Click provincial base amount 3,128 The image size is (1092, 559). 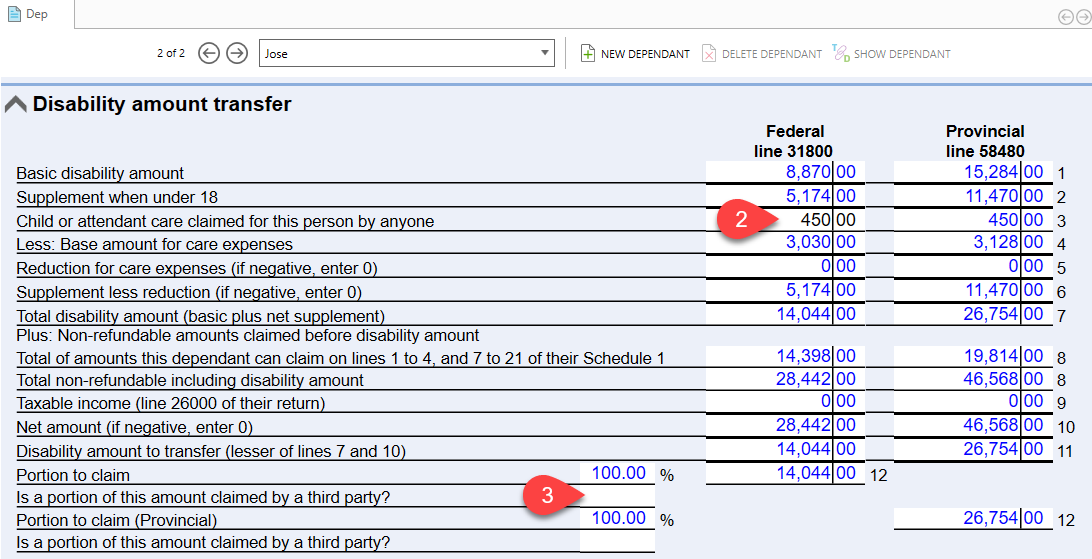[972, 242]
